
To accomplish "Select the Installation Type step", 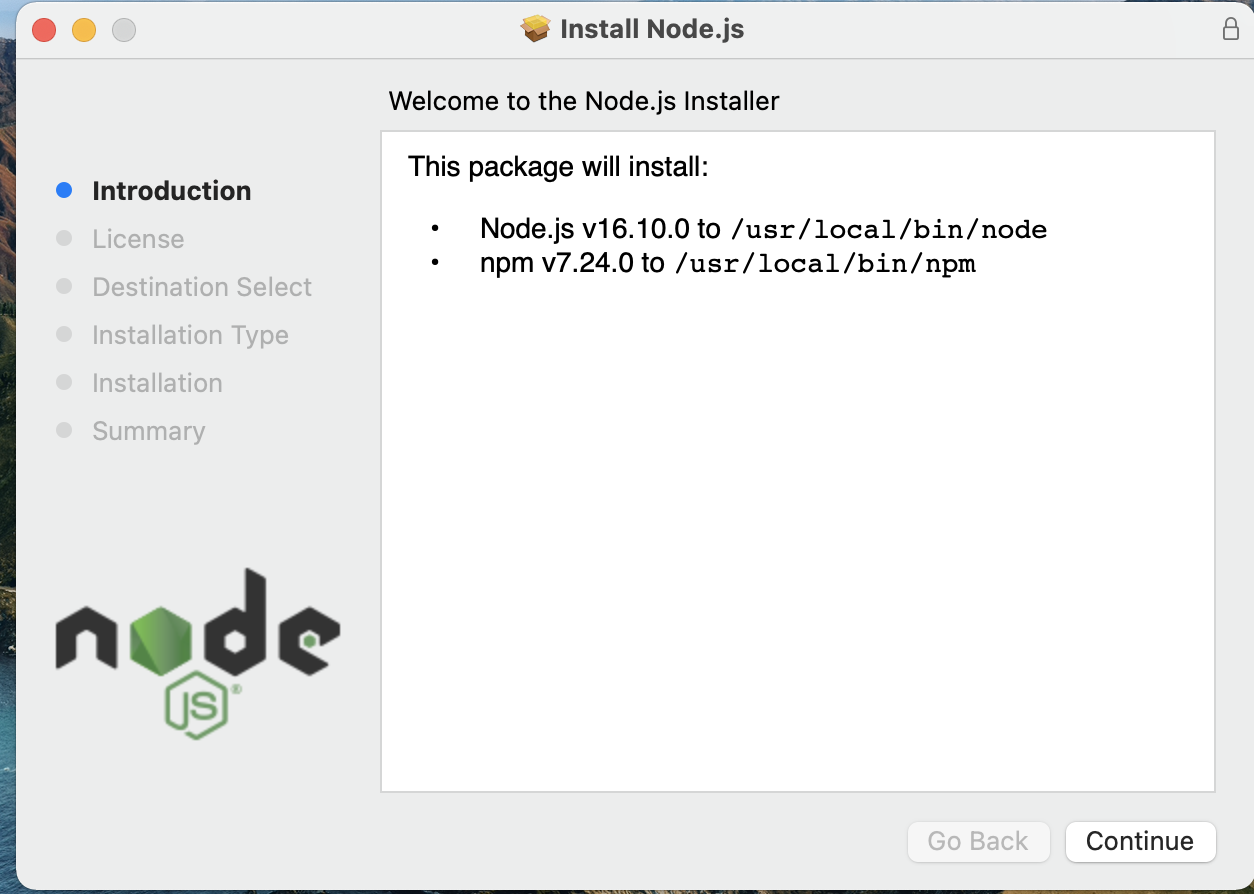I will tap(190, 335).
